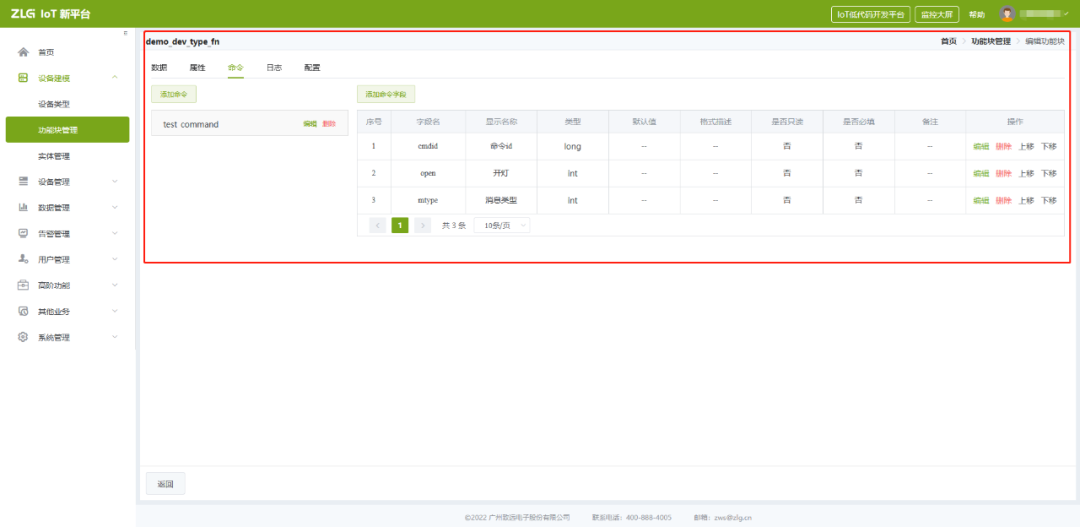Edit the test command entry
The height and width of the screenshot is (527, 1080).
[x=310, y=124]
